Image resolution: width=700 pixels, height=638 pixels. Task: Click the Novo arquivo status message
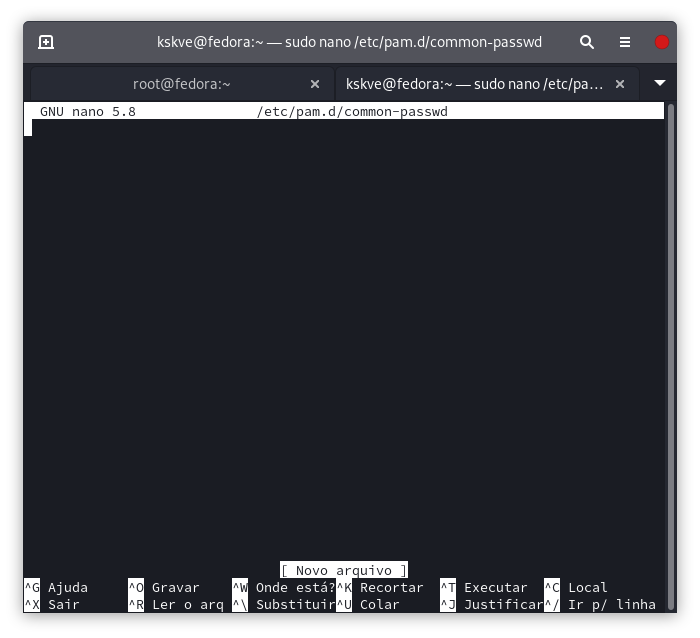click(344, 570)
